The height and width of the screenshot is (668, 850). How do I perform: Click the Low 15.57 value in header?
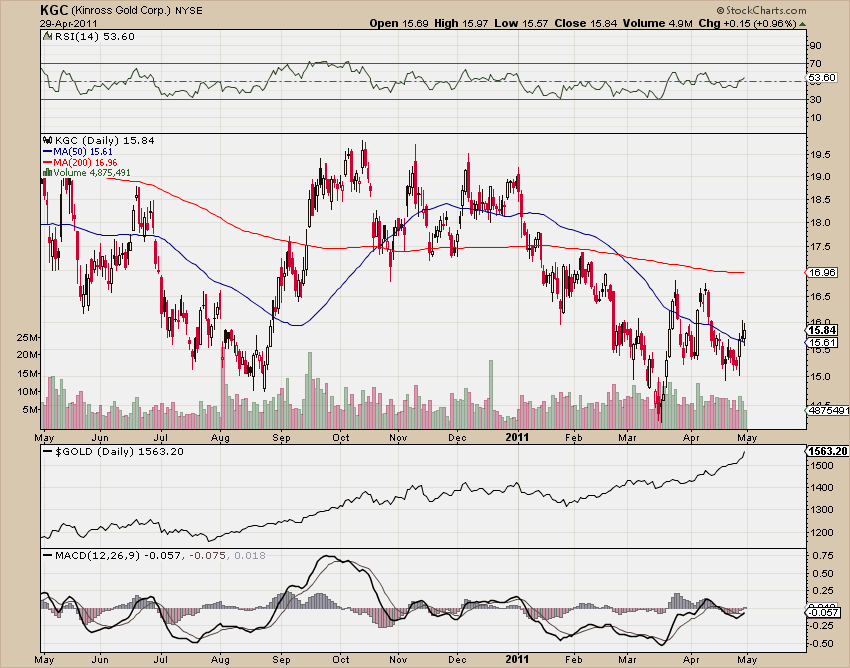point(521,23)
